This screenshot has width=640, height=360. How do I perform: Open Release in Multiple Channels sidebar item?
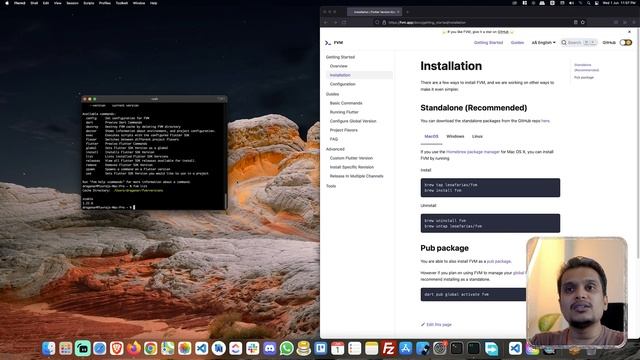coord(356,176)
